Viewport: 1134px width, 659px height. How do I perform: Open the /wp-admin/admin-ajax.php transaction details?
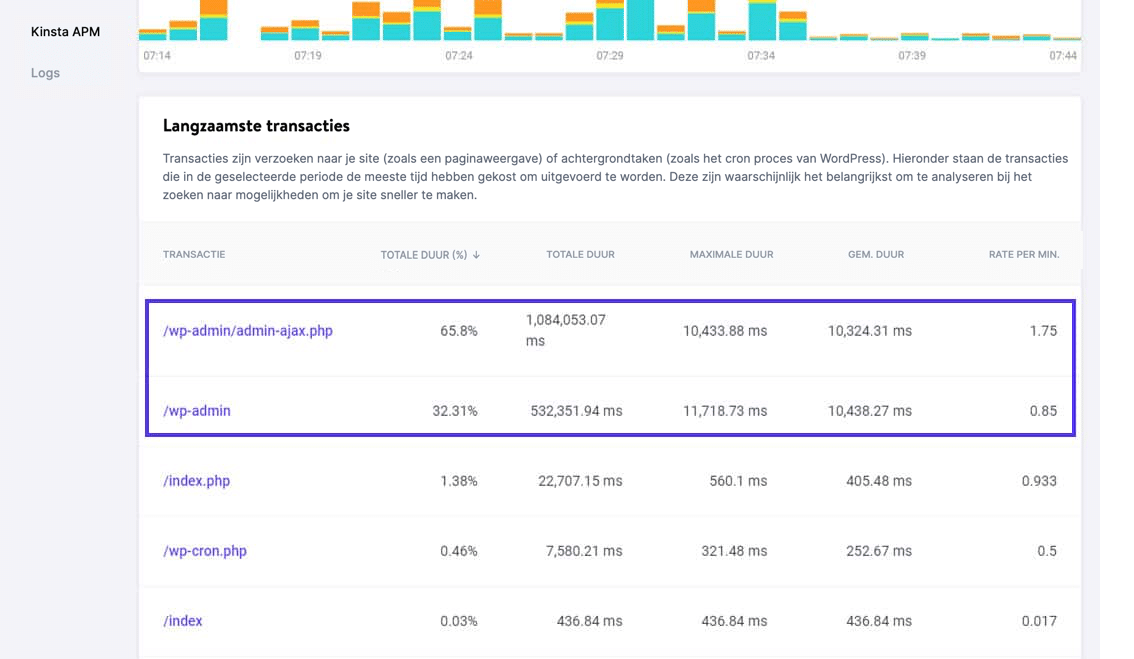click(250, 330)
